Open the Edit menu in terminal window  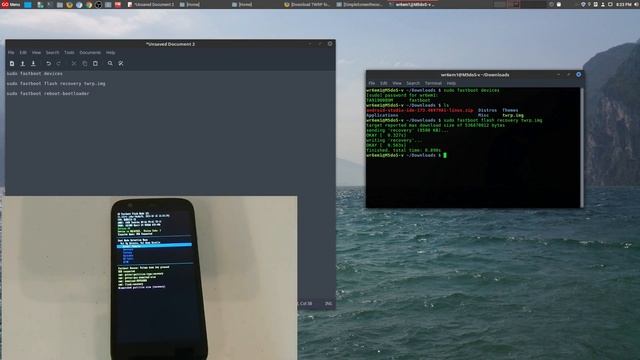click(384, 83)
